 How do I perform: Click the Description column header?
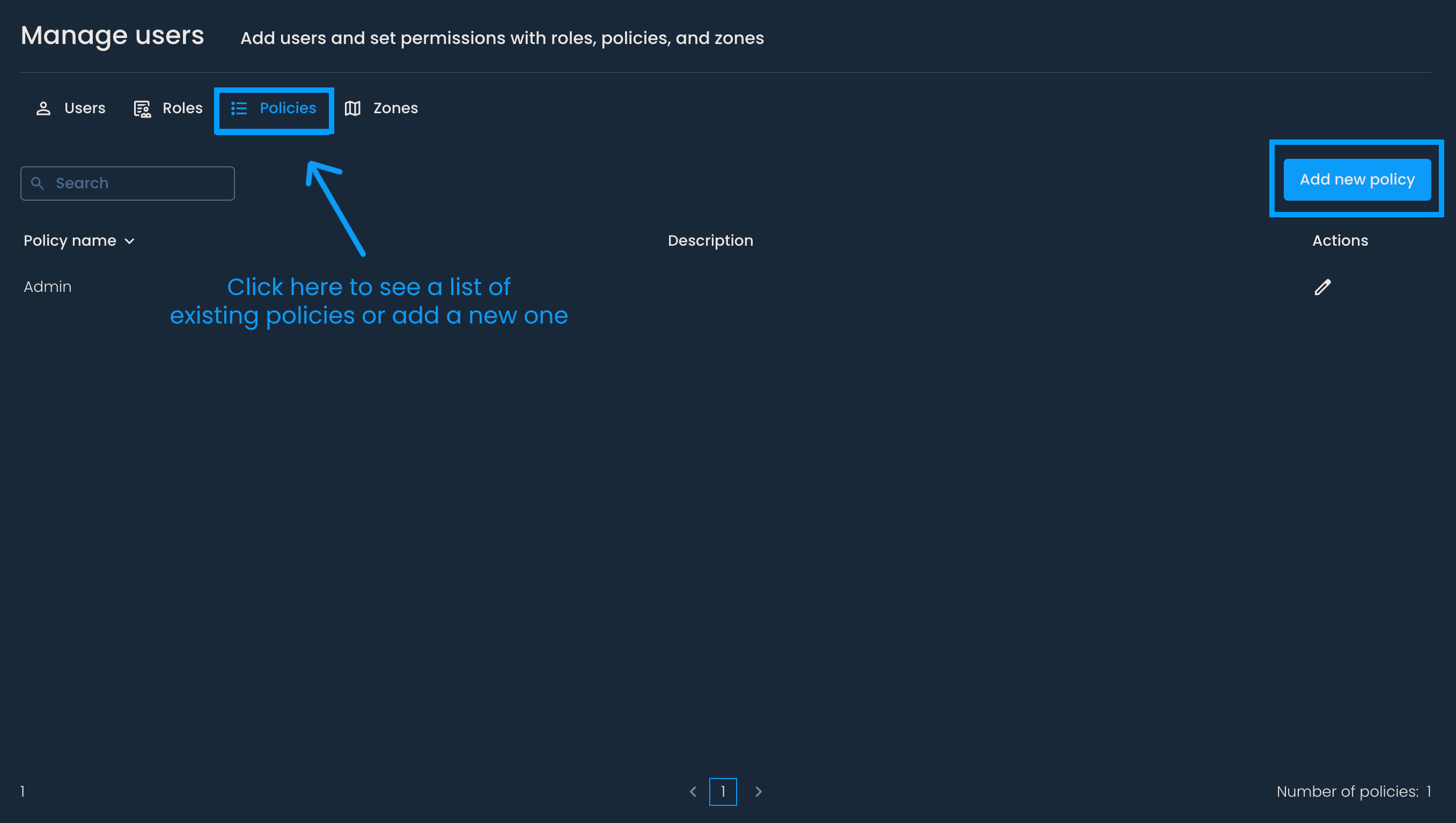(710, 241)
